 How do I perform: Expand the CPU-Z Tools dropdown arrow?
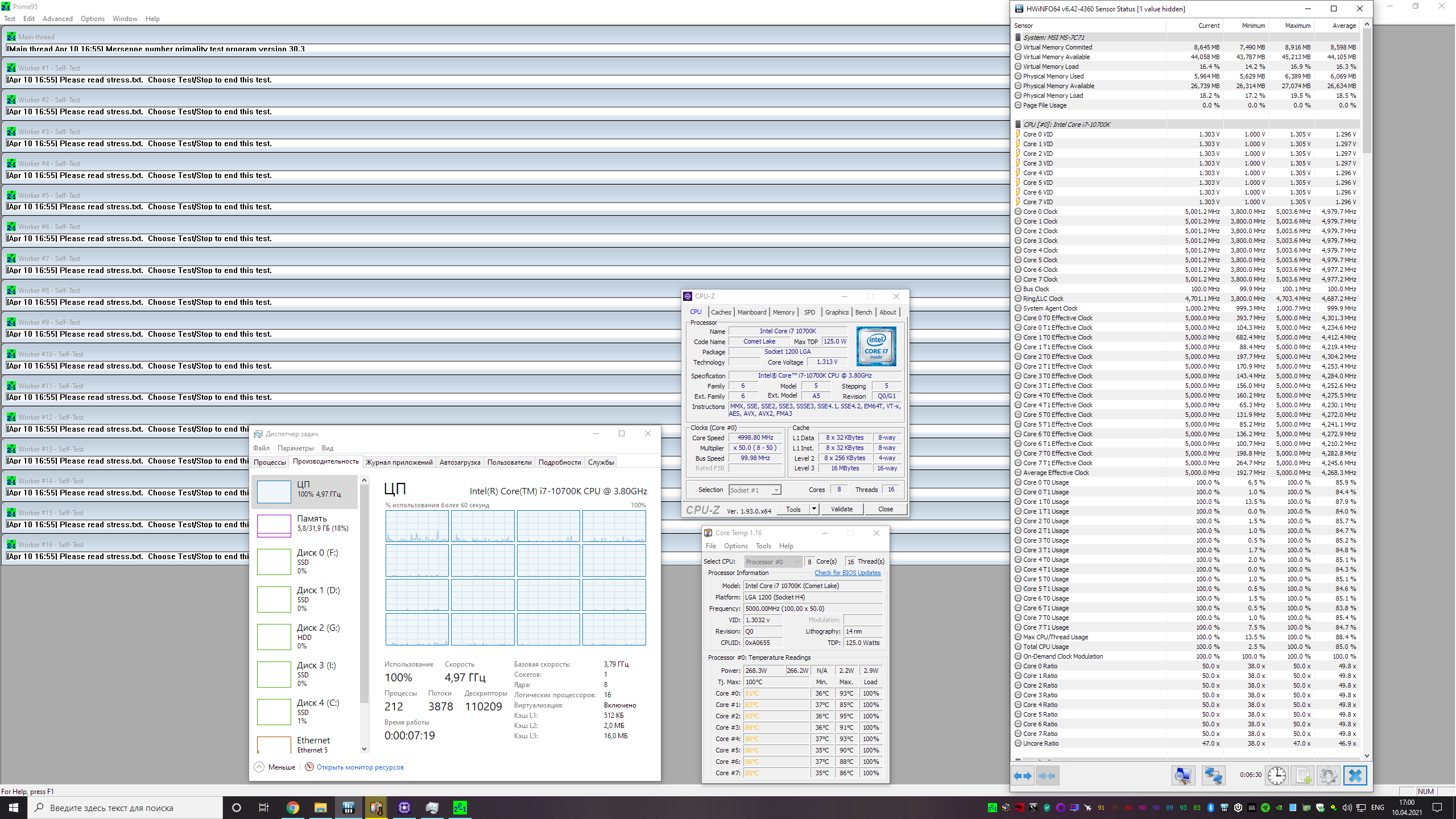(x=814, y=509)
